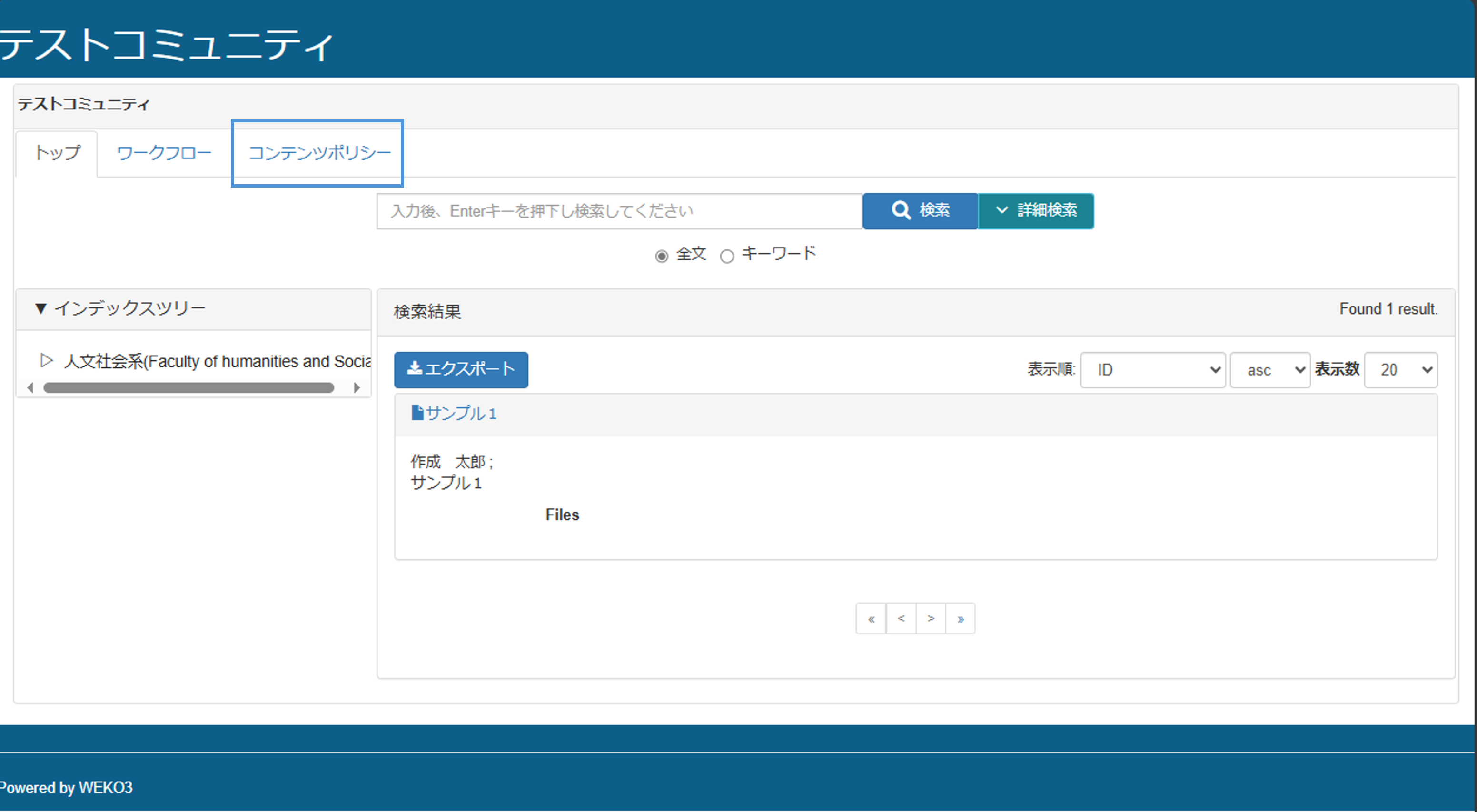Go to next results page
The height and width of the screenshot is (812, 1477).
[x=931, y=618]
